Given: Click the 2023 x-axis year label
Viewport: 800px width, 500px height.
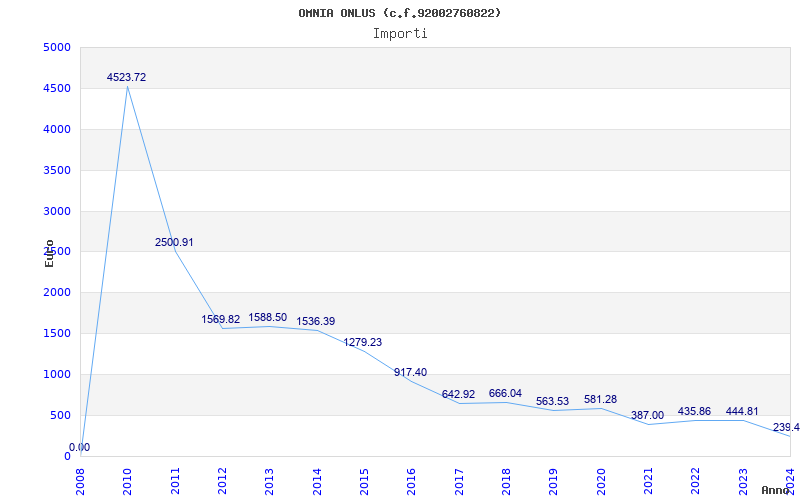Looking at the screenshot, I should [x=743, y=482].
